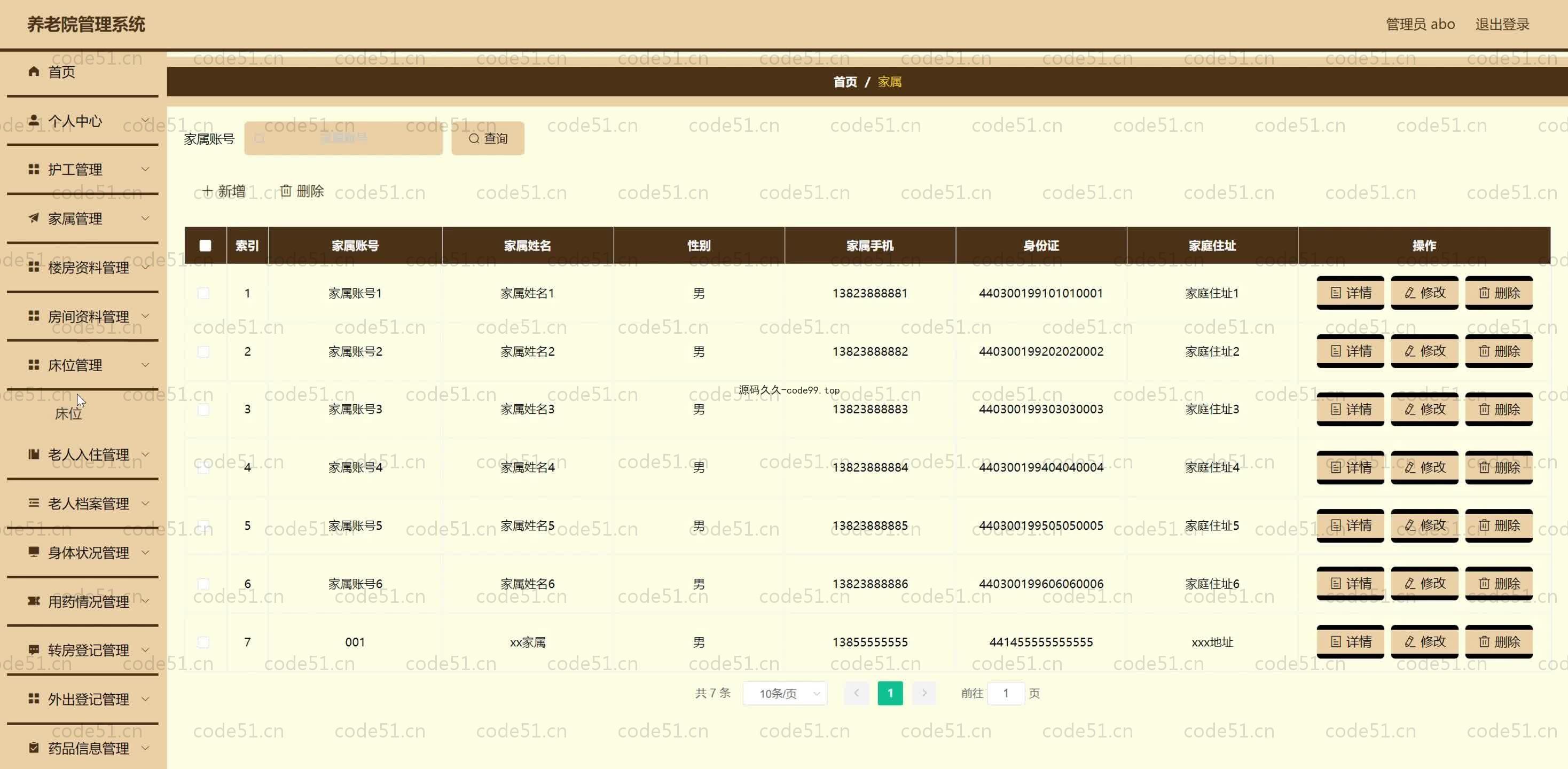Expand the 外出登记管理 chevron
The image size is (1568, 769).
point(145,699)
